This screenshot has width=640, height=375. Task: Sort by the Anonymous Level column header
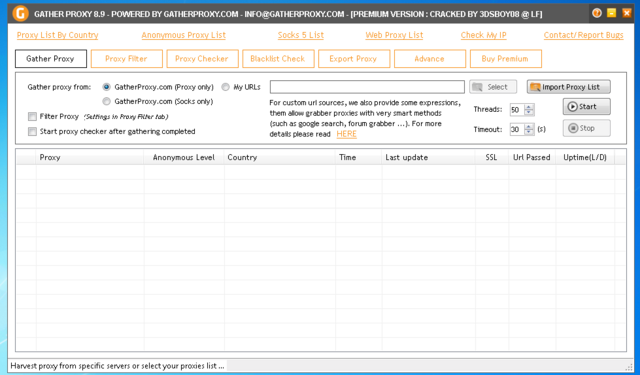coord(184,157)
